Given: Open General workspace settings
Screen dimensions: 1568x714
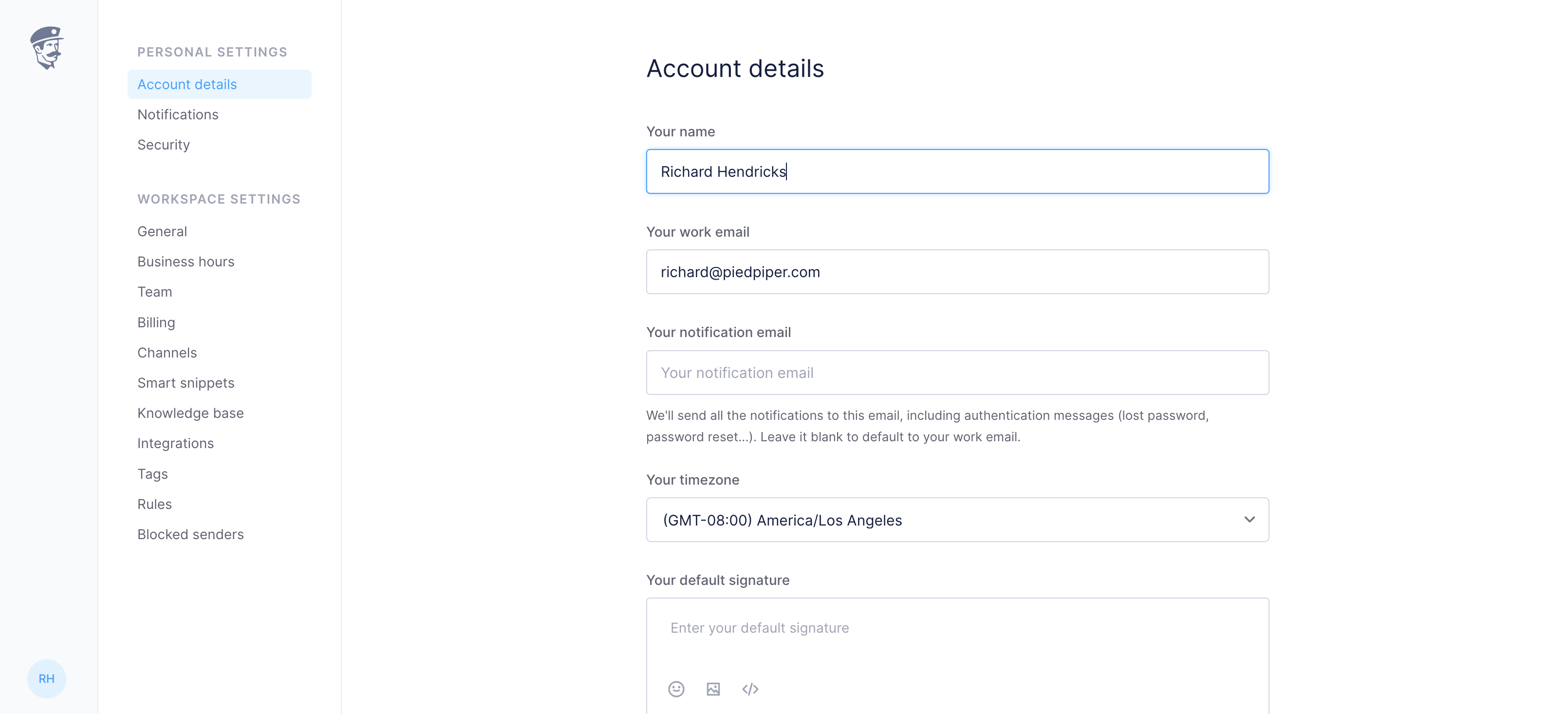Looking at the screenshot, I should (162, 231).
